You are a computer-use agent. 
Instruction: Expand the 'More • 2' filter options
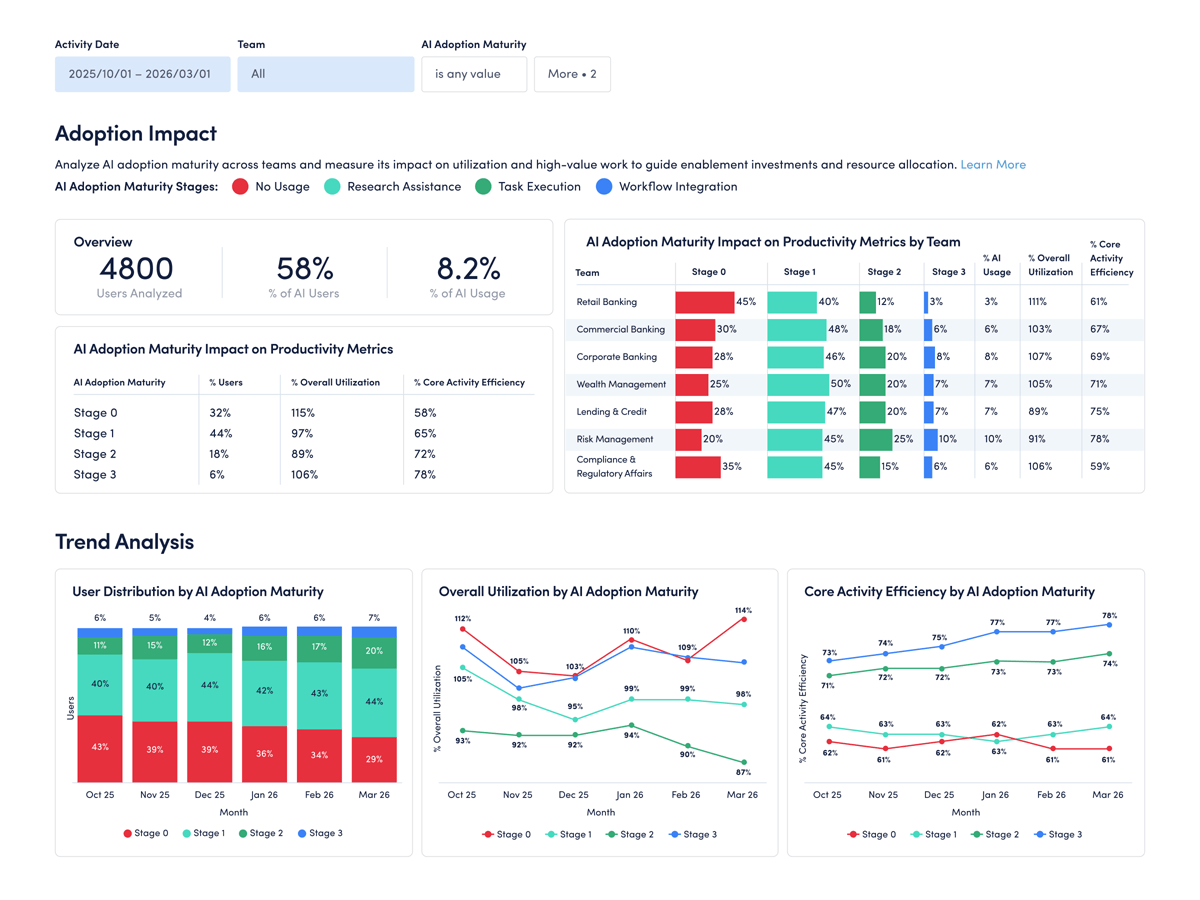tap(571, 74)
